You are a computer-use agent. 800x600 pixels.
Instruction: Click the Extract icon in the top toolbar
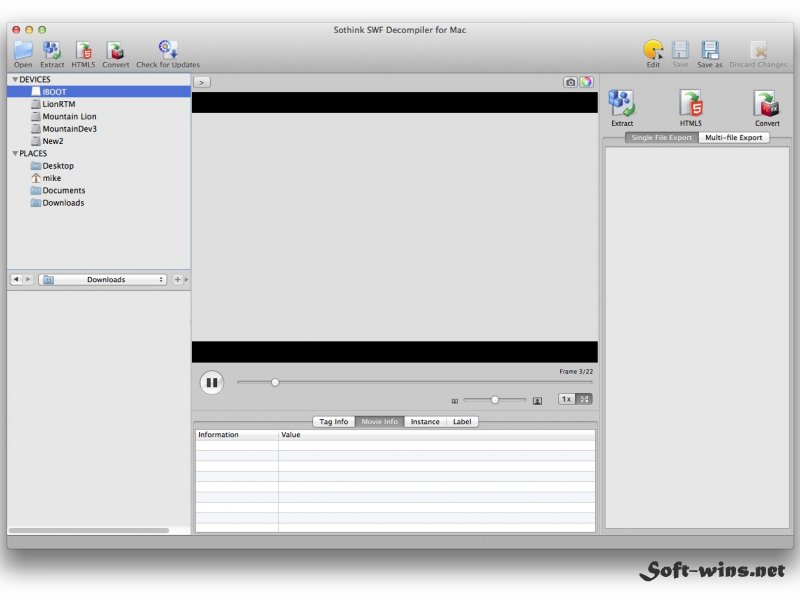pyautogui.click(x=52, y=54)
